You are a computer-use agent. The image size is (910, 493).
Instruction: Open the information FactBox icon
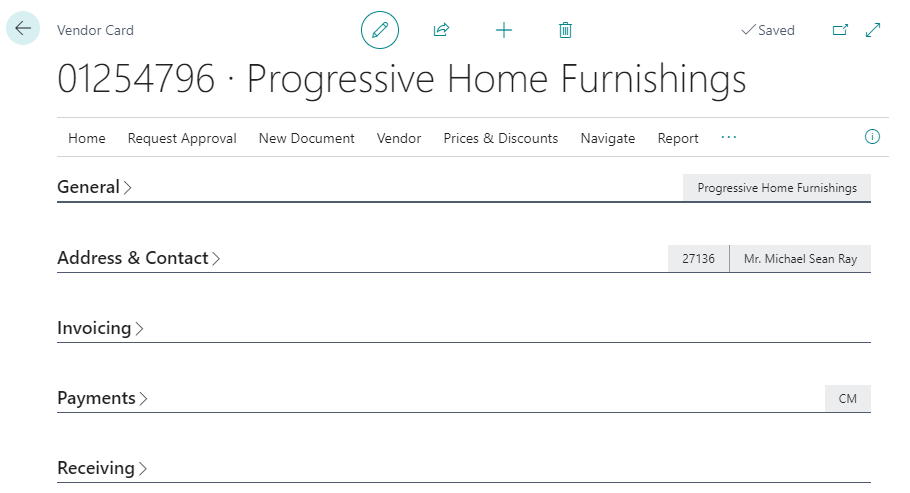(872, 137)
